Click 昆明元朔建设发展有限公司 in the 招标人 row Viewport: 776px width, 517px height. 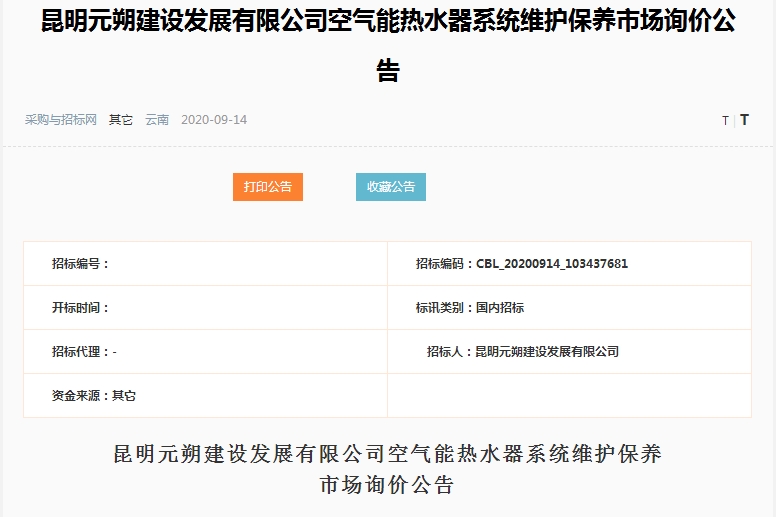click(547, 352)
